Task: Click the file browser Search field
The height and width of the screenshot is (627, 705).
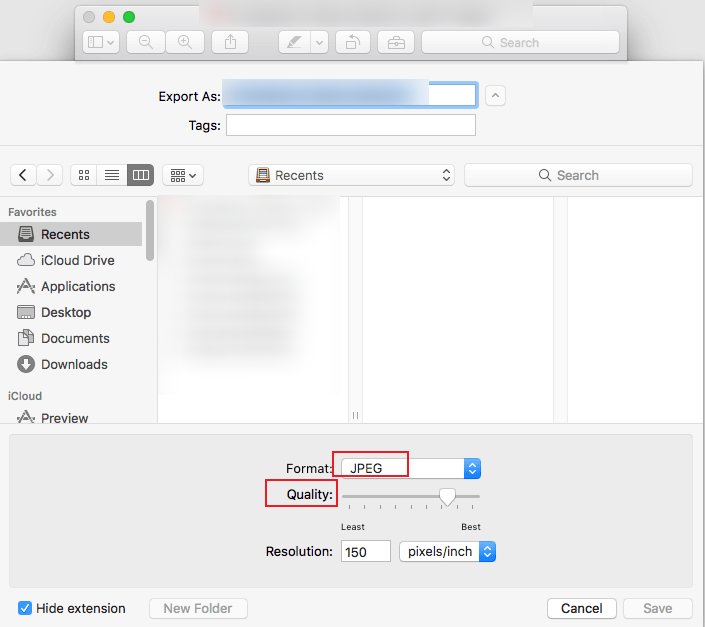Action: [x=578, y=175]
